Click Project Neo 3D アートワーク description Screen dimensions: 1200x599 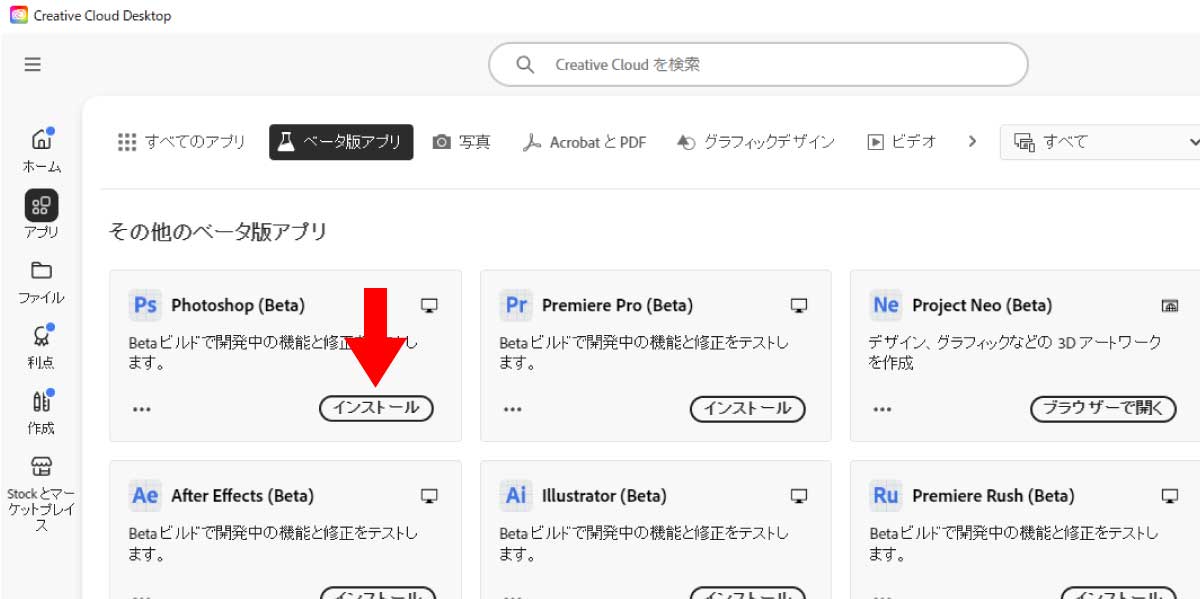(x=1016, y=352)
